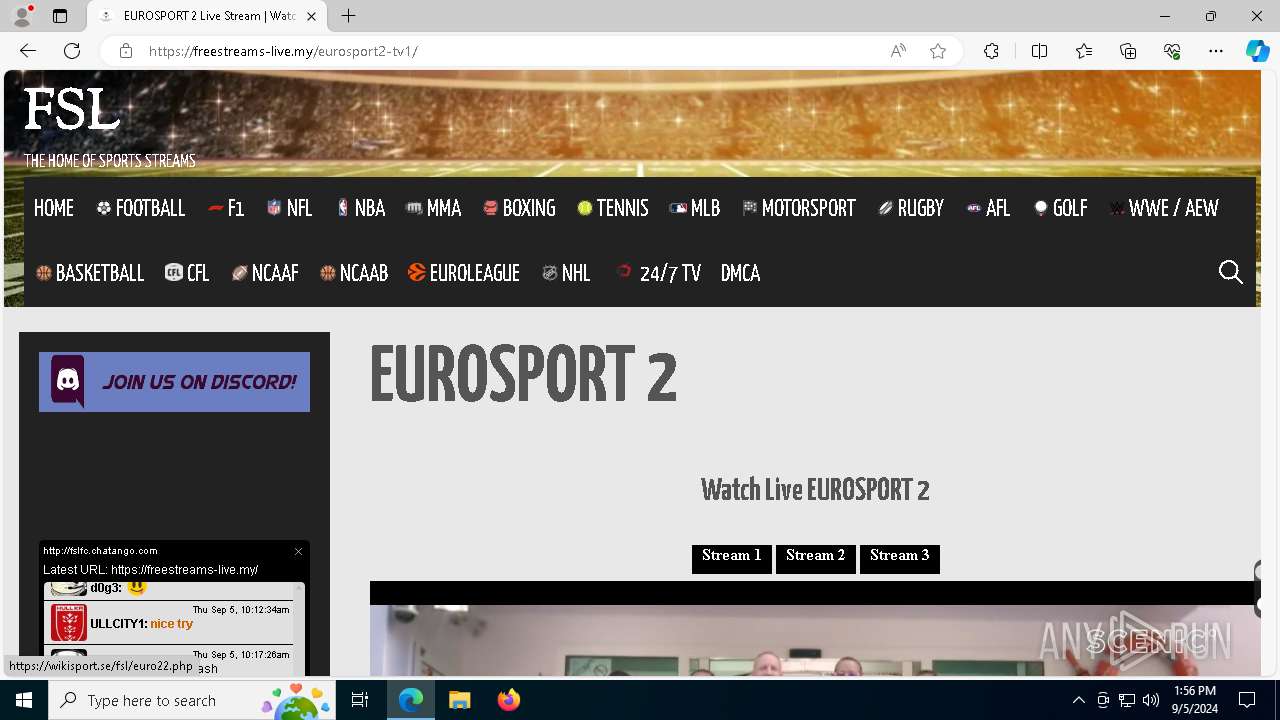
Task: Select Stream 2 button
Action: pyautogui.click(x=816, y=558)
